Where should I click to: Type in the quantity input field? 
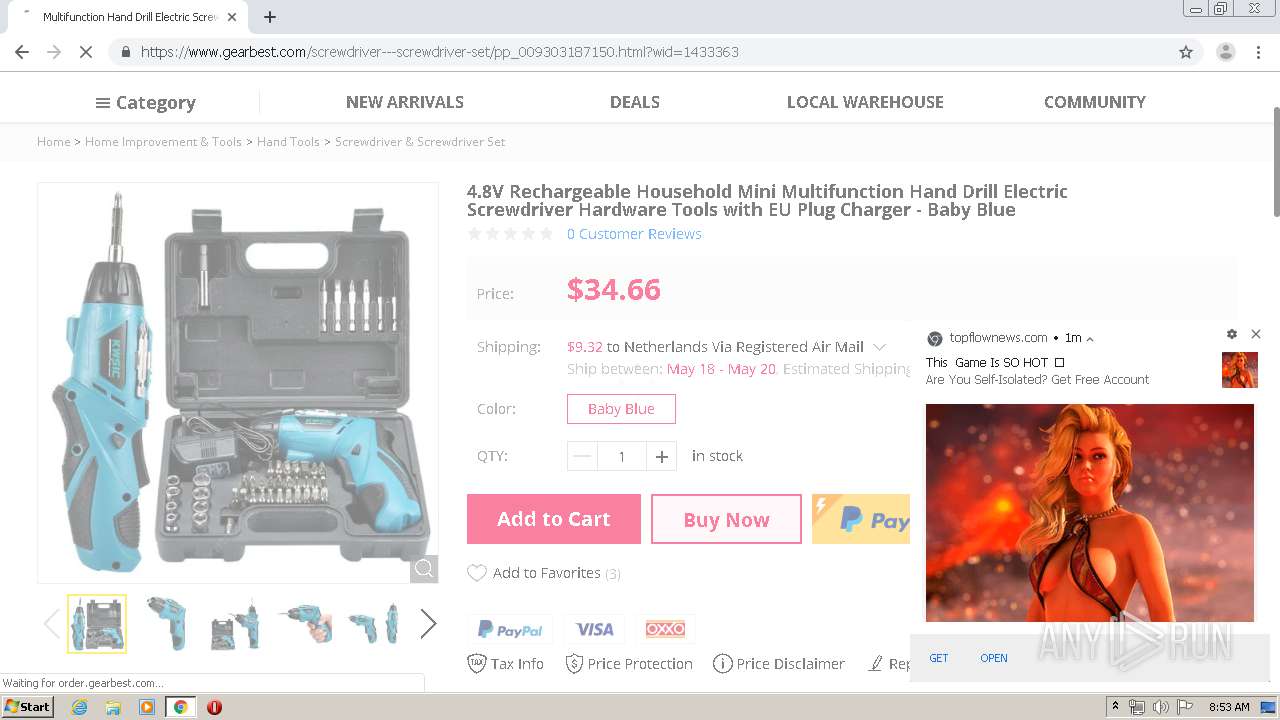tap(621, 456)
